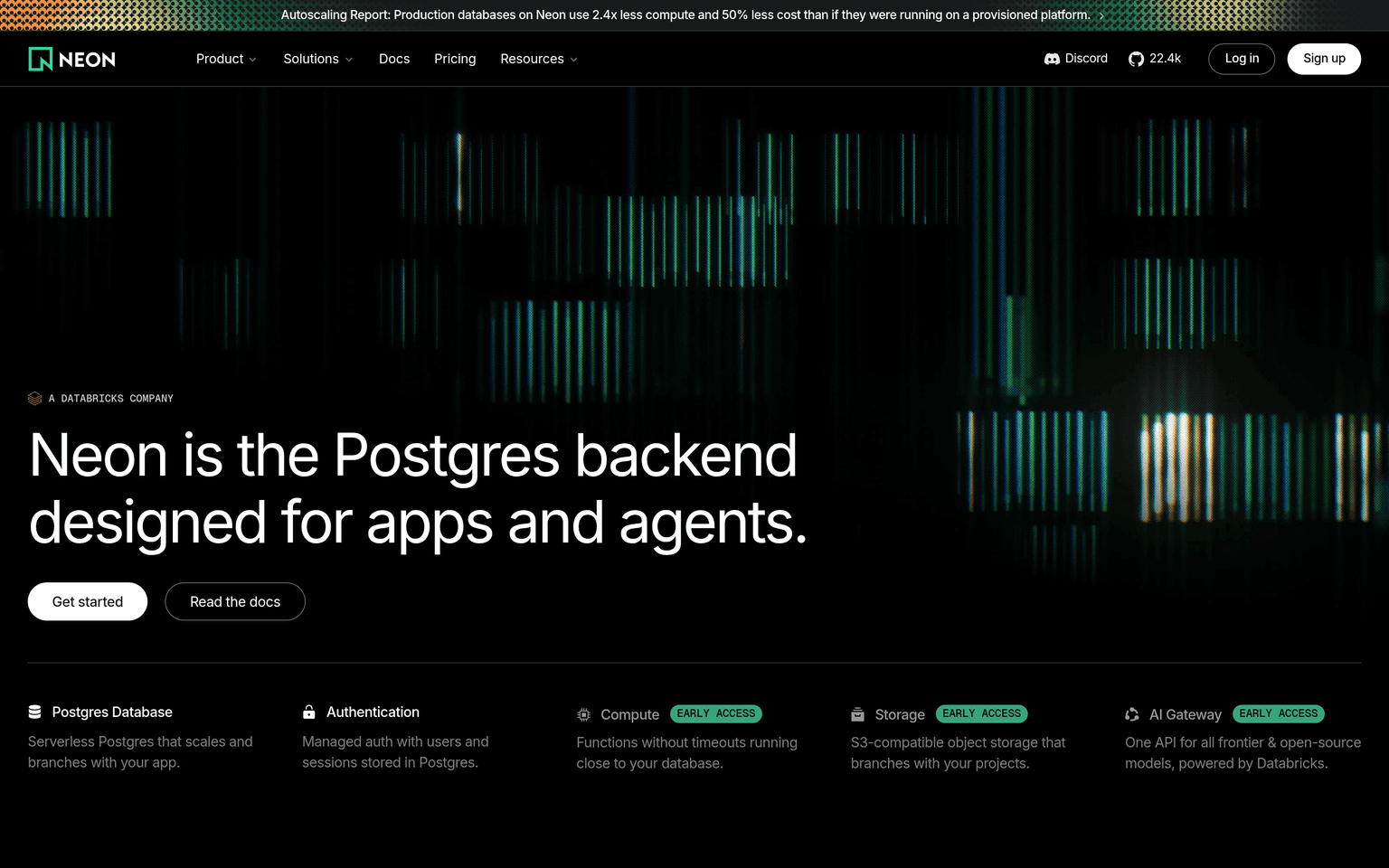This screenshot has height=868, width=1389.
Task: Click the EARLY ACCESS badge beside Storage
Action: 981,714
